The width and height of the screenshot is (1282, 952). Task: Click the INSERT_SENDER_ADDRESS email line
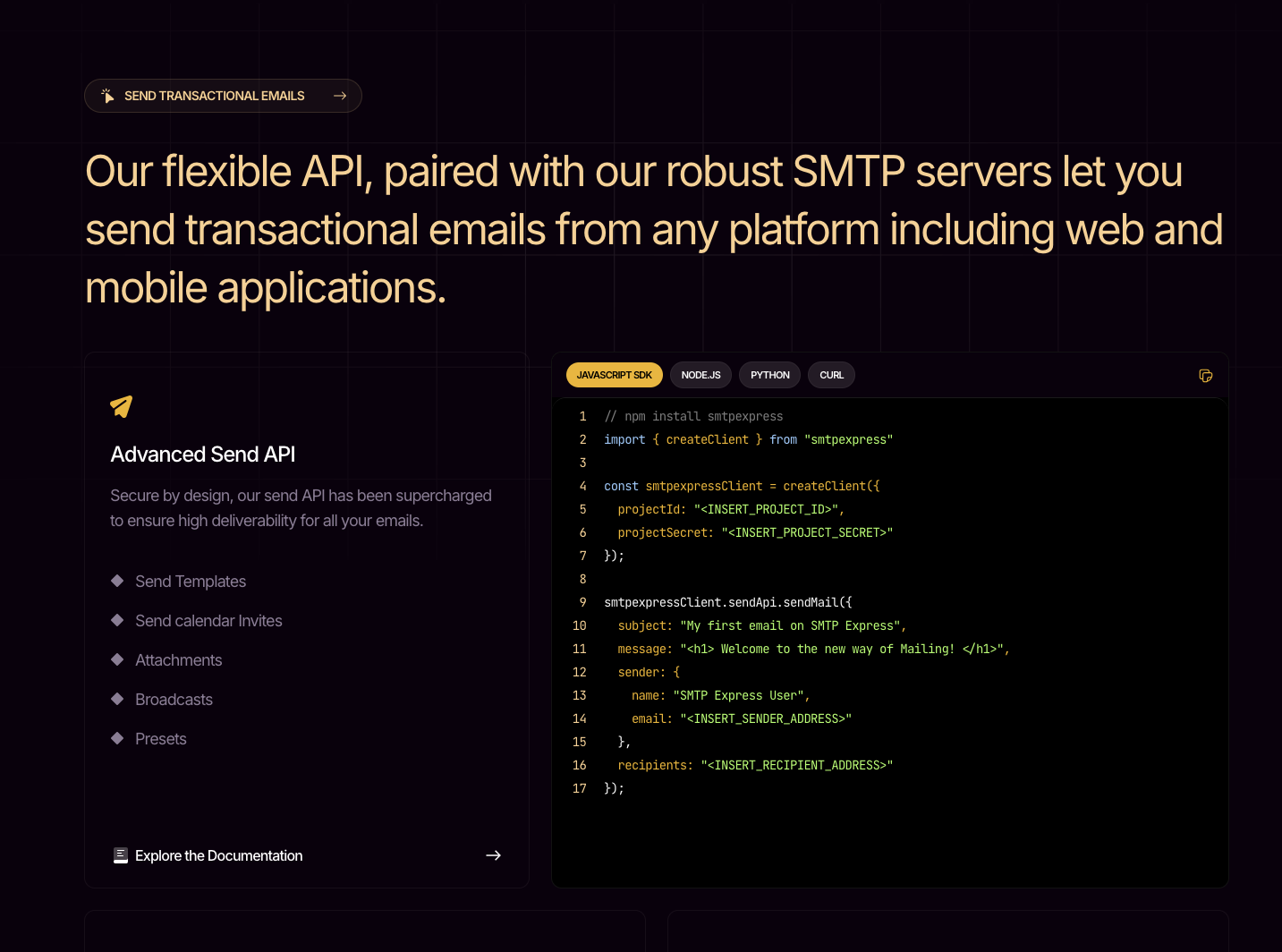pos(742,718)
